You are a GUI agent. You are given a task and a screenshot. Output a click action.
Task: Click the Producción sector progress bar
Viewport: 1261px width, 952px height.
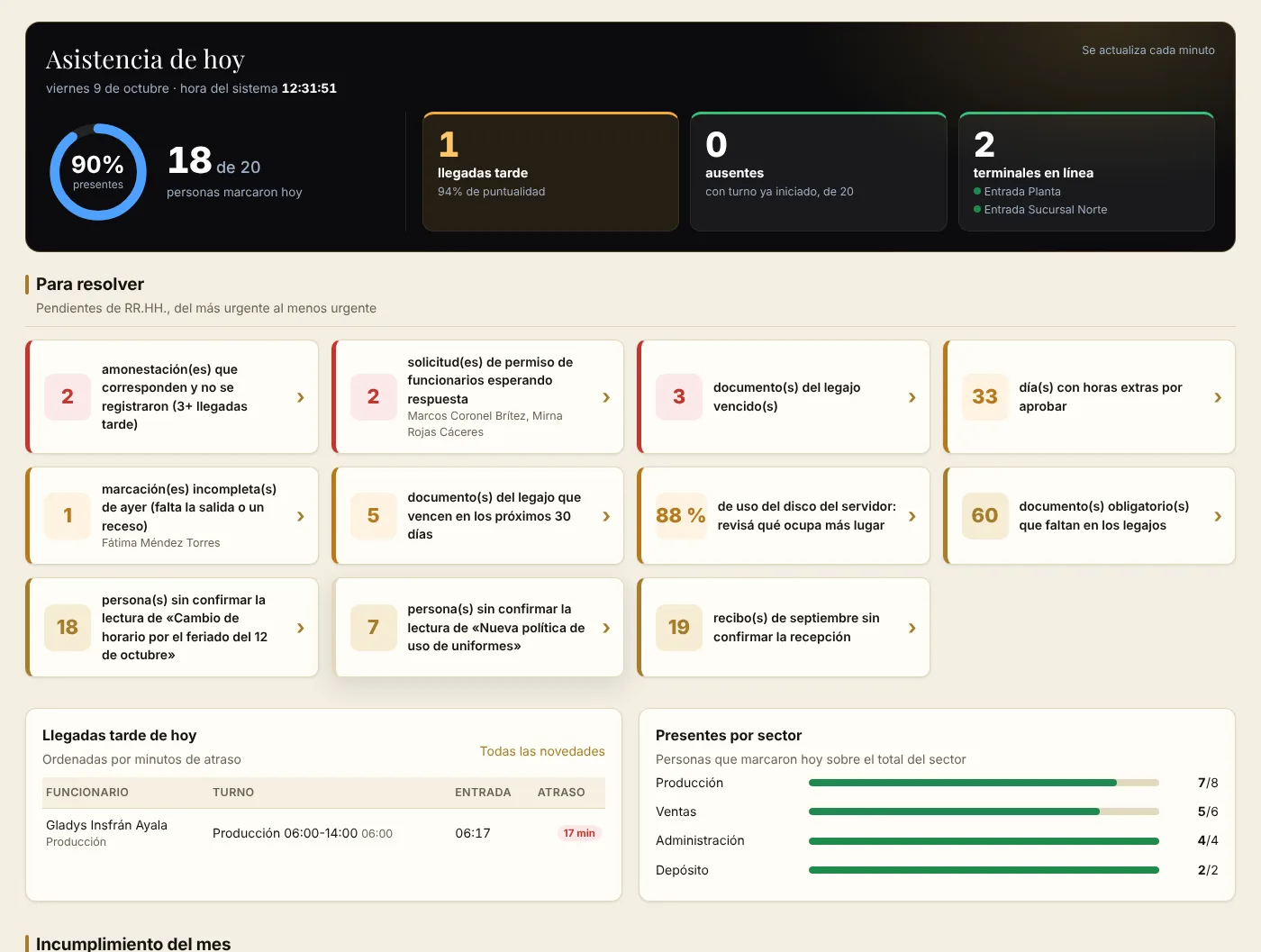[x=984, y=783]
